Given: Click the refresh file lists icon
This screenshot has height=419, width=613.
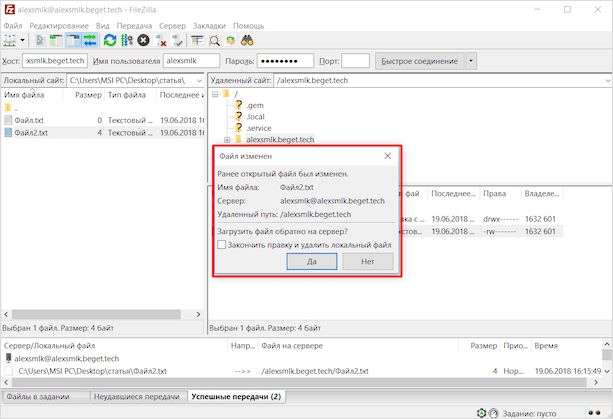Looking at the screenshot, I should coord(110,41).
